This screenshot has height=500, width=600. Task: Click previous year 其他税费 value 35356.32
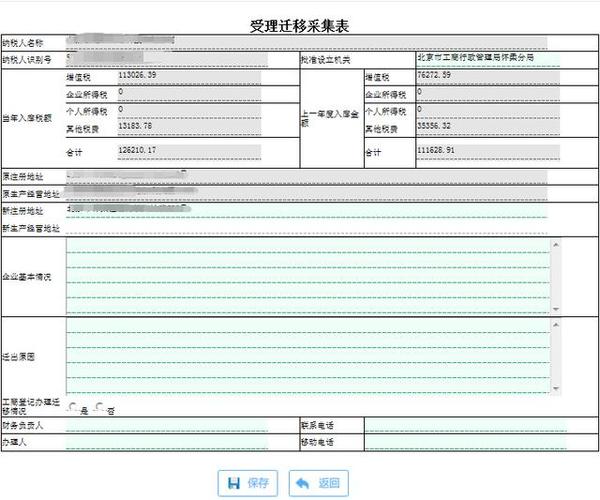click(488, 129)
